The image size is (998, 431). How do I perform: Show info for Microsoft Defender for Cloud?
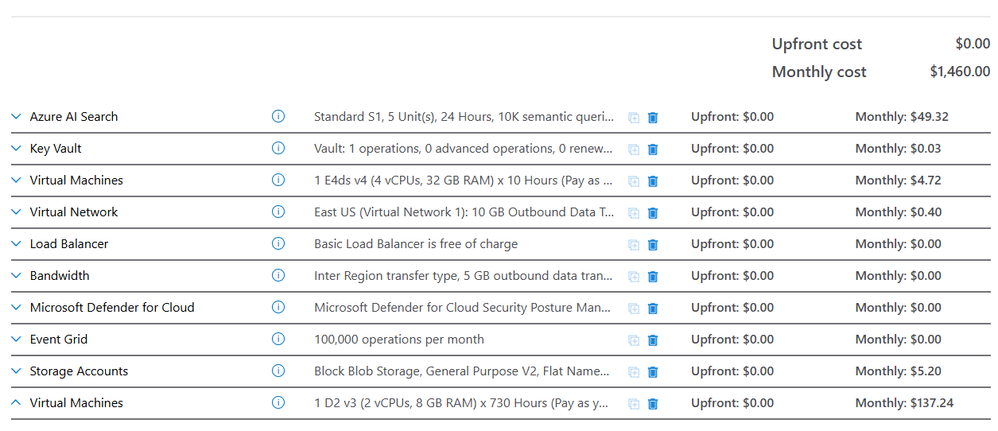279,308
